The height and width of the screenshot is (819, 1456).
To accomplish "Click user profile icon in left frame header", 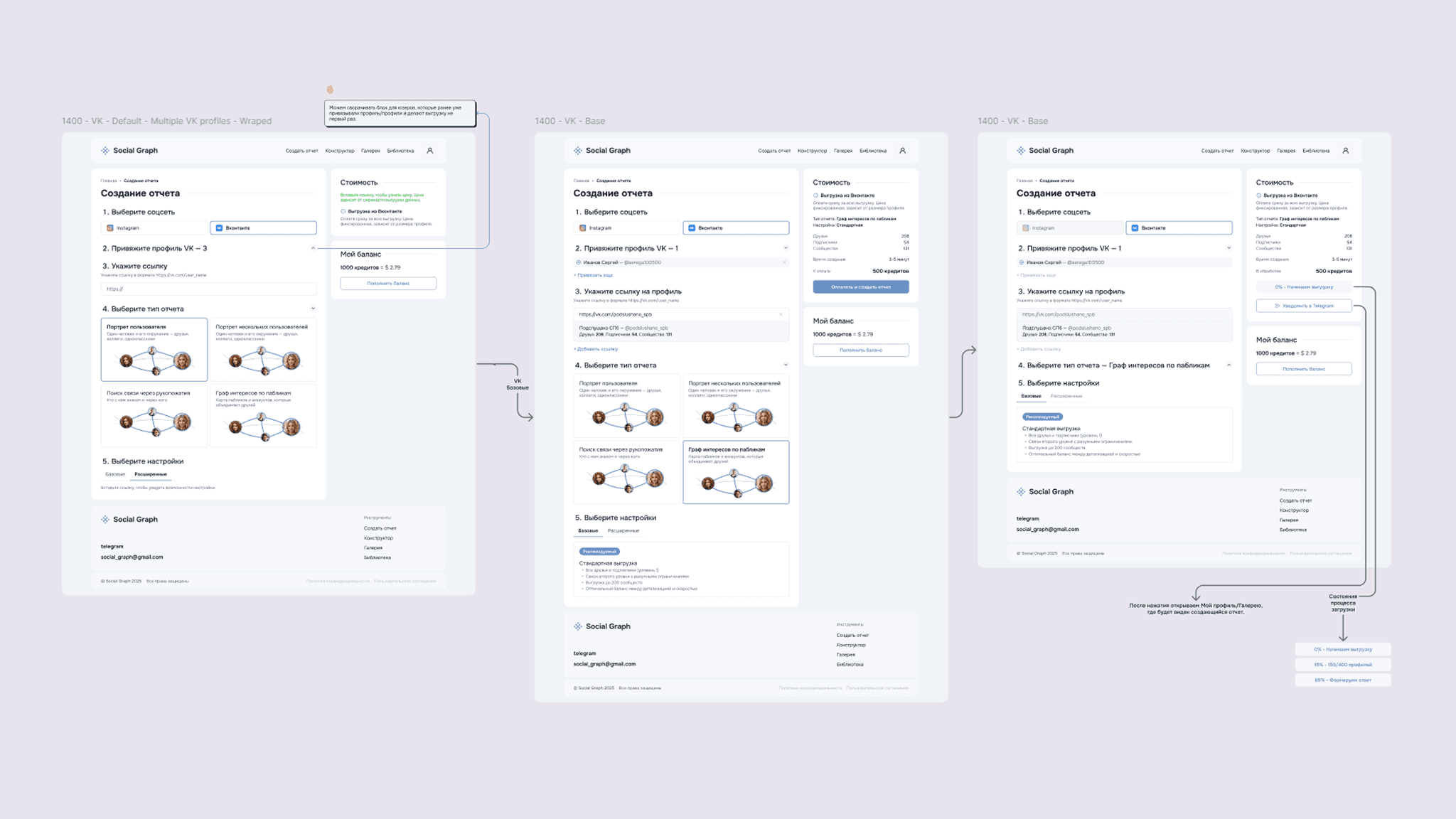I will (x=429, y=151).
